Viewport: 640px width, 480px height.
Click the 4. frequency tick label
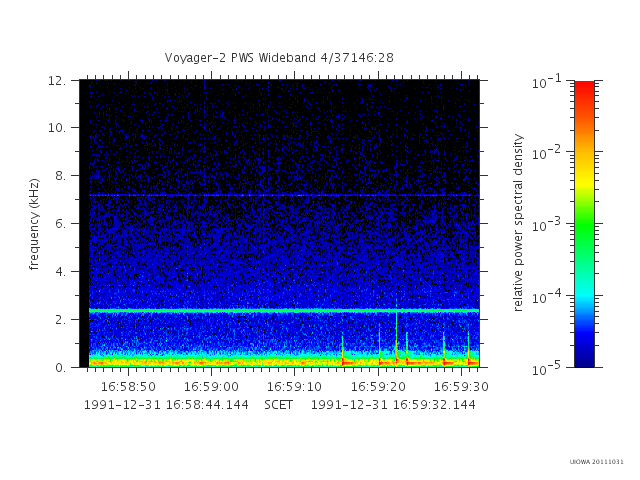click(60, 271)
